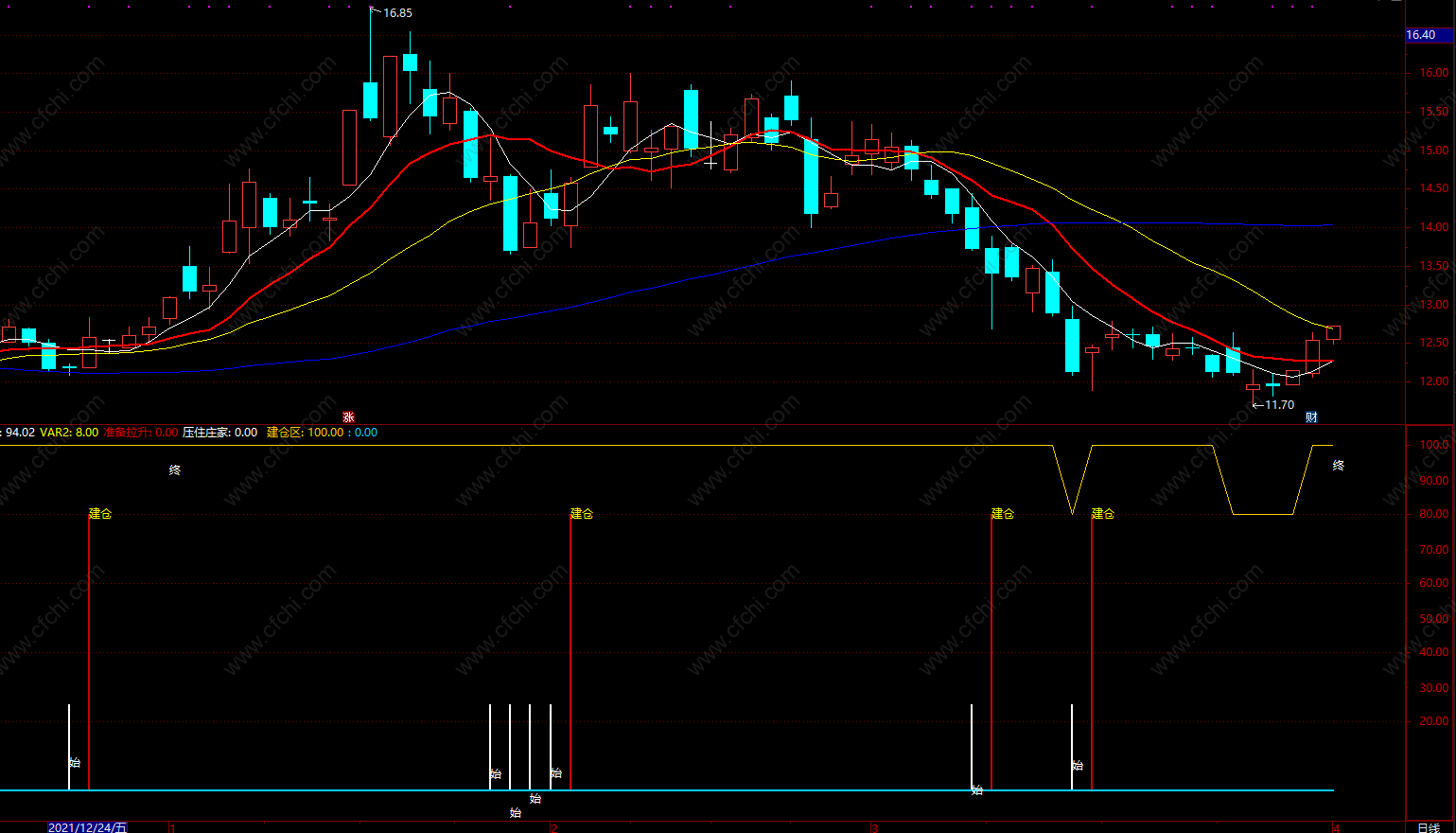Click the 14.00 price axis label

click(x=1433, y=227)
